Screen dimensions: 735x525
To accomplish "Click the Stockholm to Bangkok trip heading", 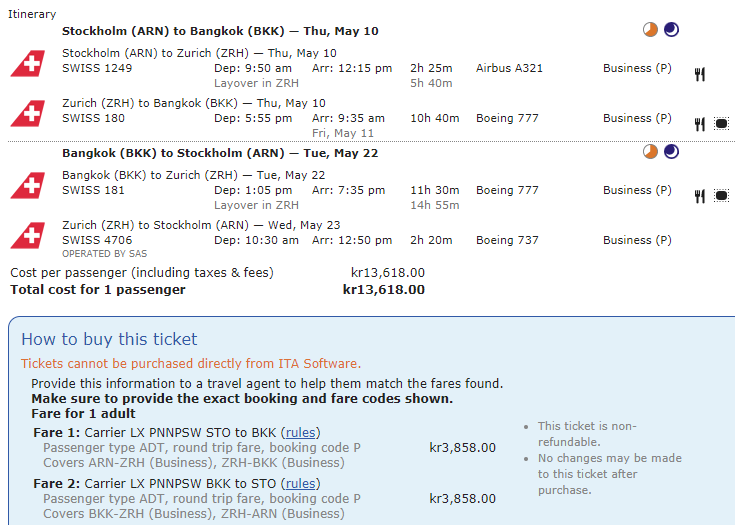I will tap(220, 31).
